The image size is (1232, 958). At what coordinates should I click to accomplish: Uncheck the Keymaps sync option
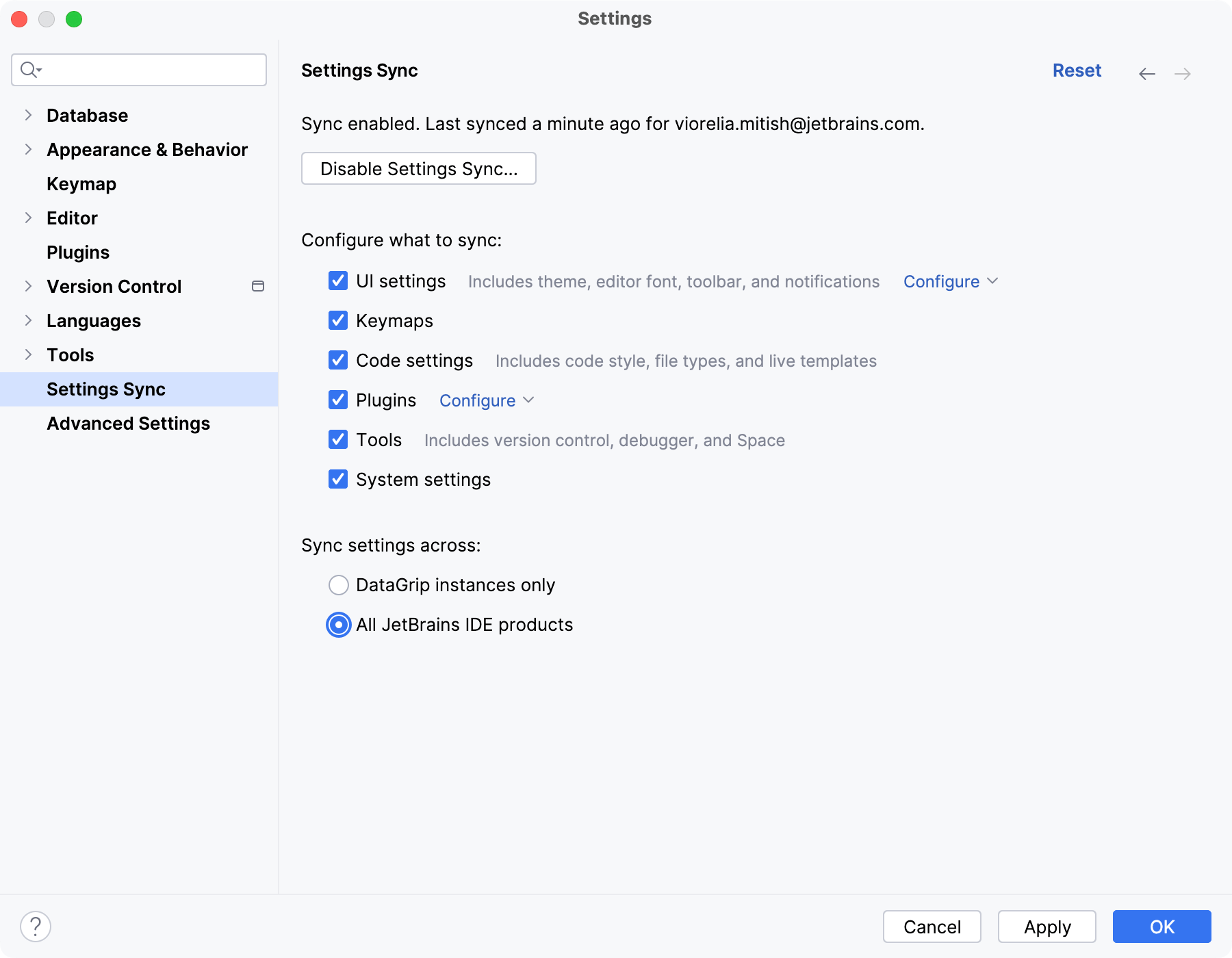coord(338,320)
